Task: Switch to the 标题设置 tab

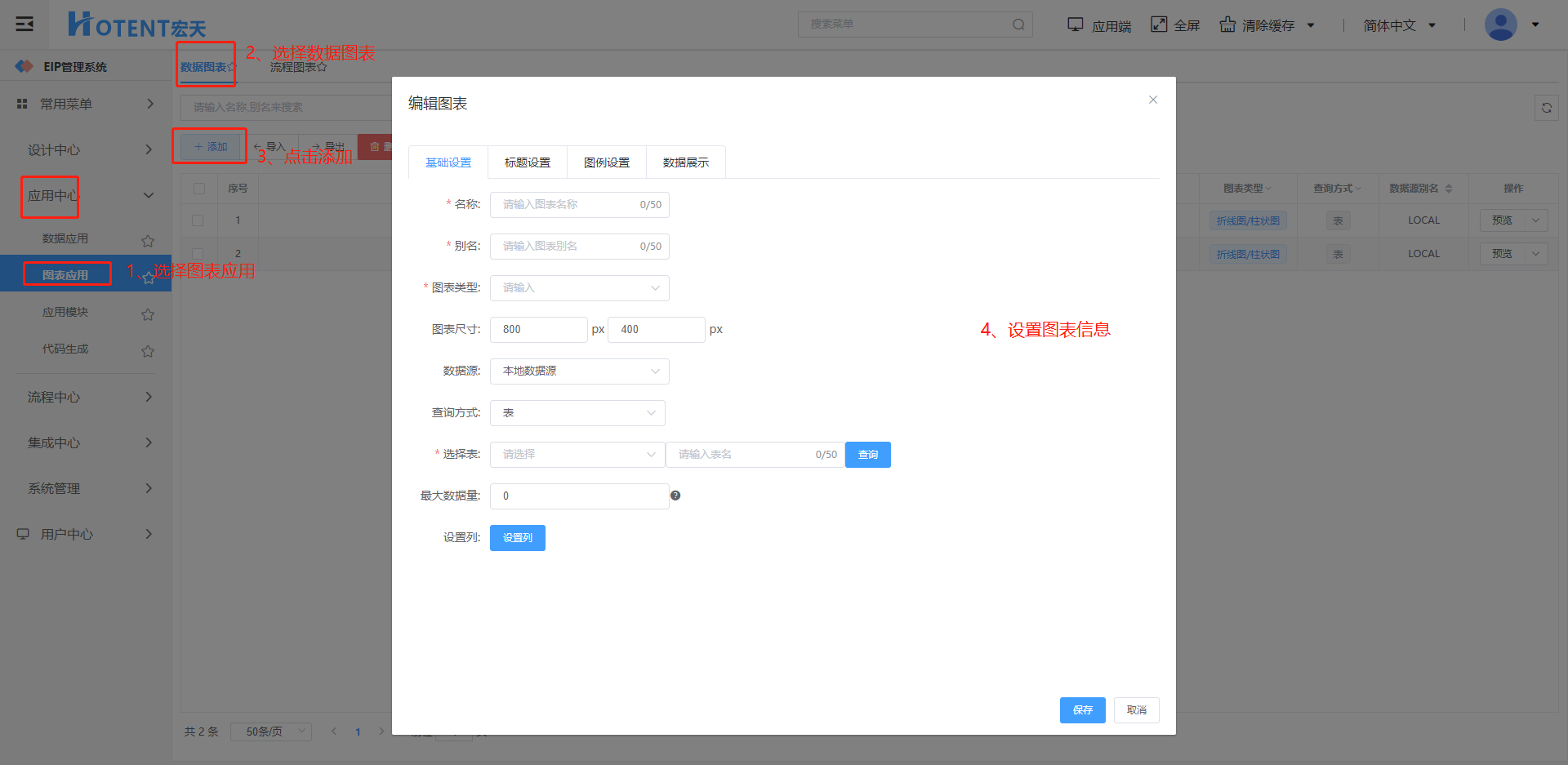Action: point(528,162)
